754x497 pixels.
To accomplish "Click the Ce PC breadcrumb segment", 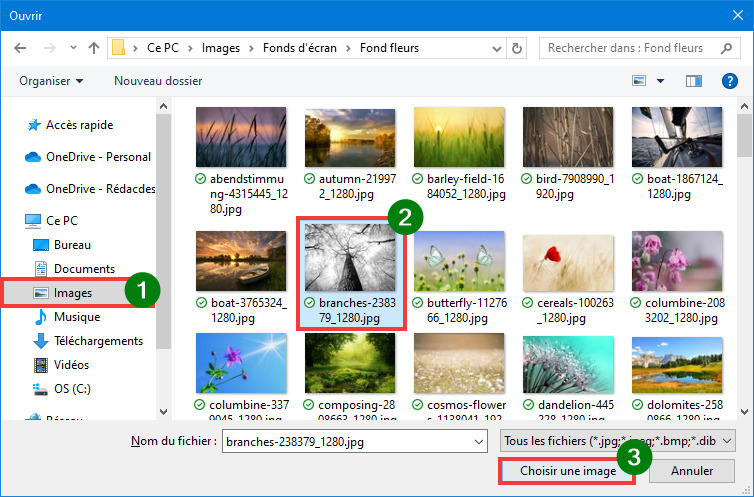I will 163,48.
